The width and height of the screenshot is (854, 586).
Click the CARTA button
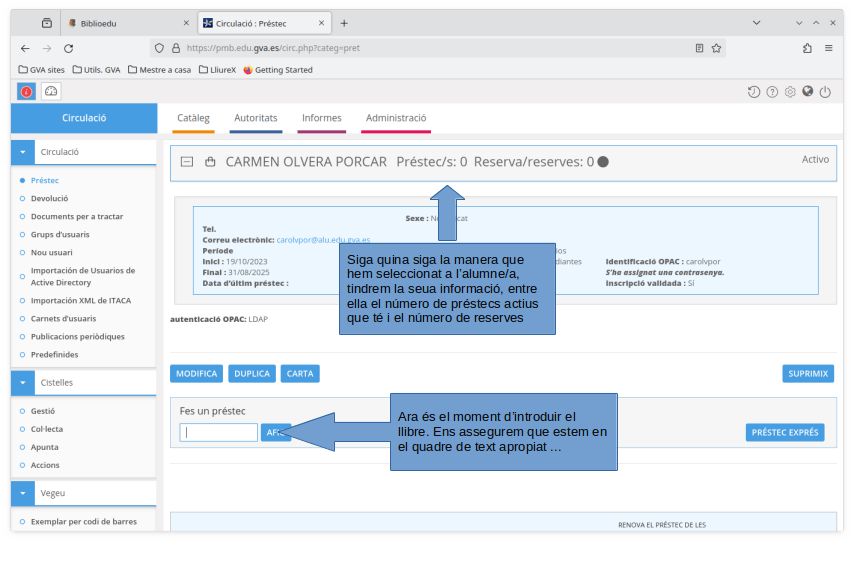tap(300, 374)
